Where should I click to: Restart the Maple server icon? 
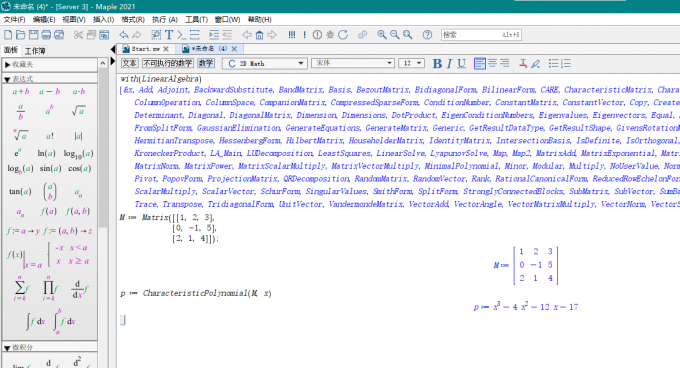[x=343, y=35]
